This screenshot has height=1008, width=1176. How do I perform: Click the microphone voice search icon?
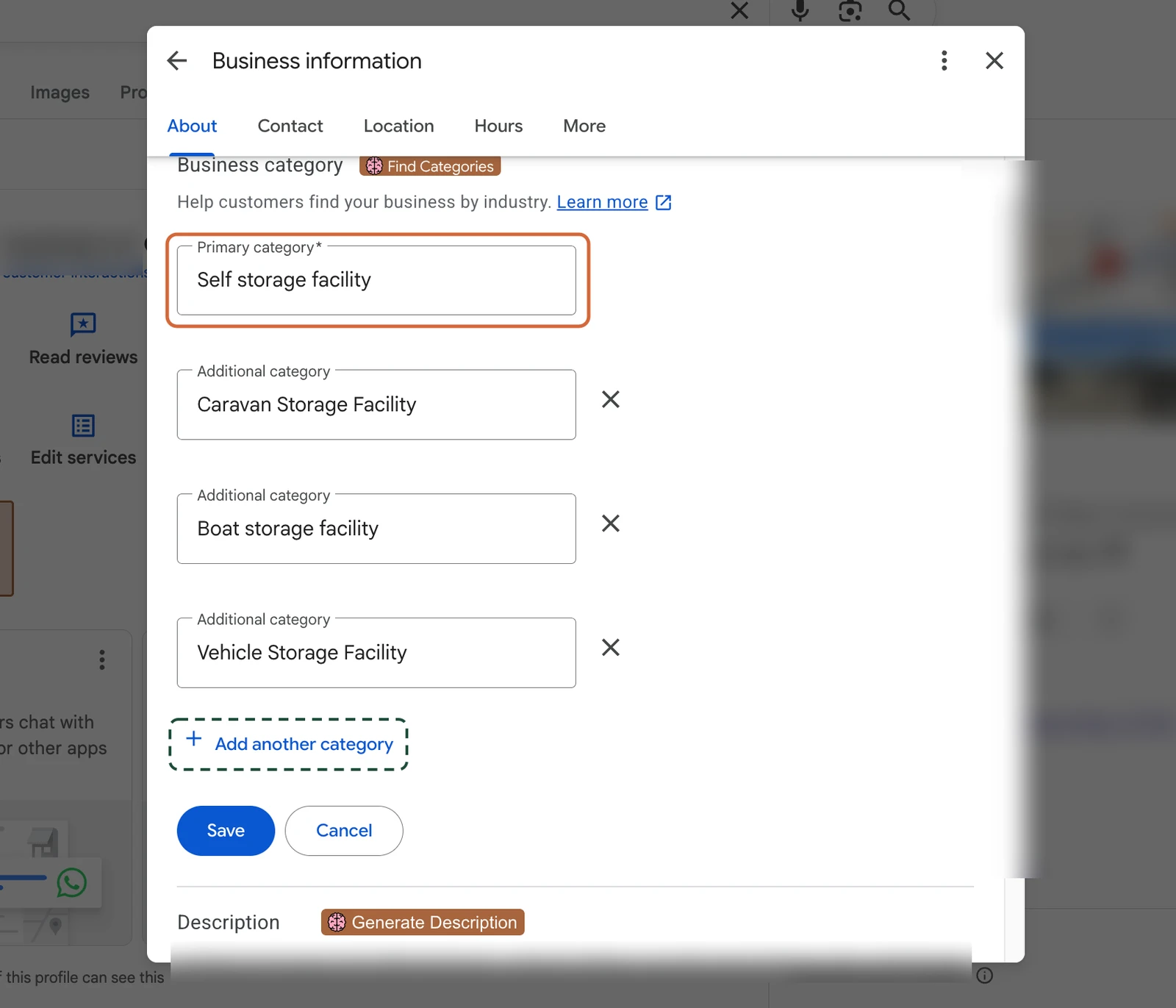(800, 10)
